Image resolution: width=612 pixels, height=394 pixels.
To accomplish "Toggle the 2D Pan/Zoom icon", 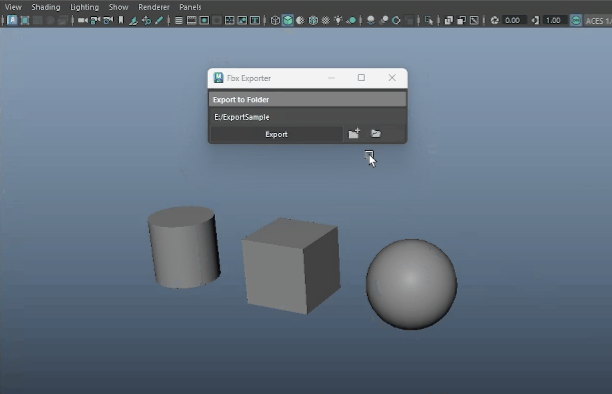I will click(x=146, y=20).
